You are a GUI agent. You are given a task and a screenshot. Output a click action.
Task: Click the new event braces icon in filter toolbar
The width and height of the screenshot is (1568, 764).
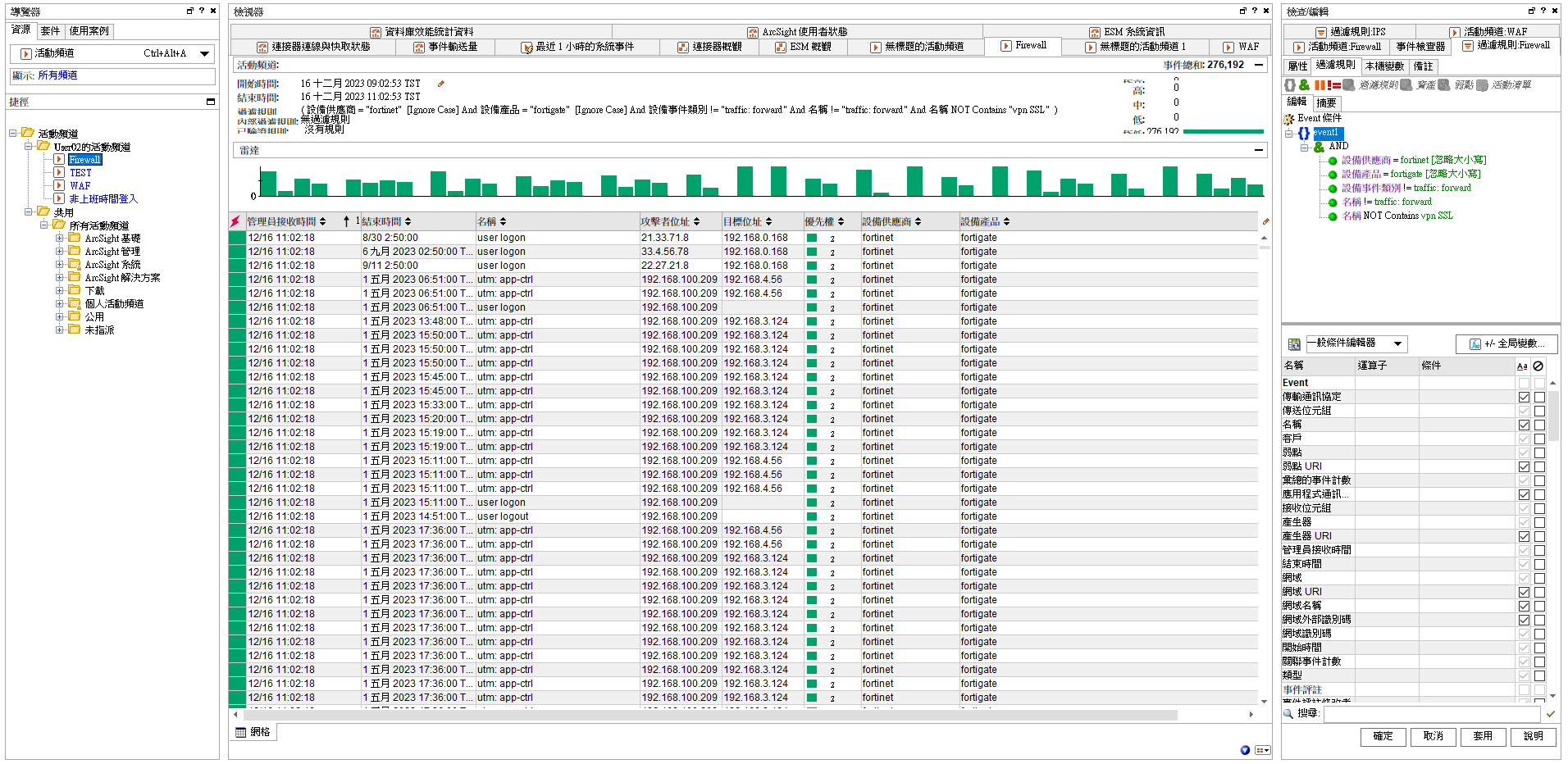pyautogui.click(x=1290, y=84)
